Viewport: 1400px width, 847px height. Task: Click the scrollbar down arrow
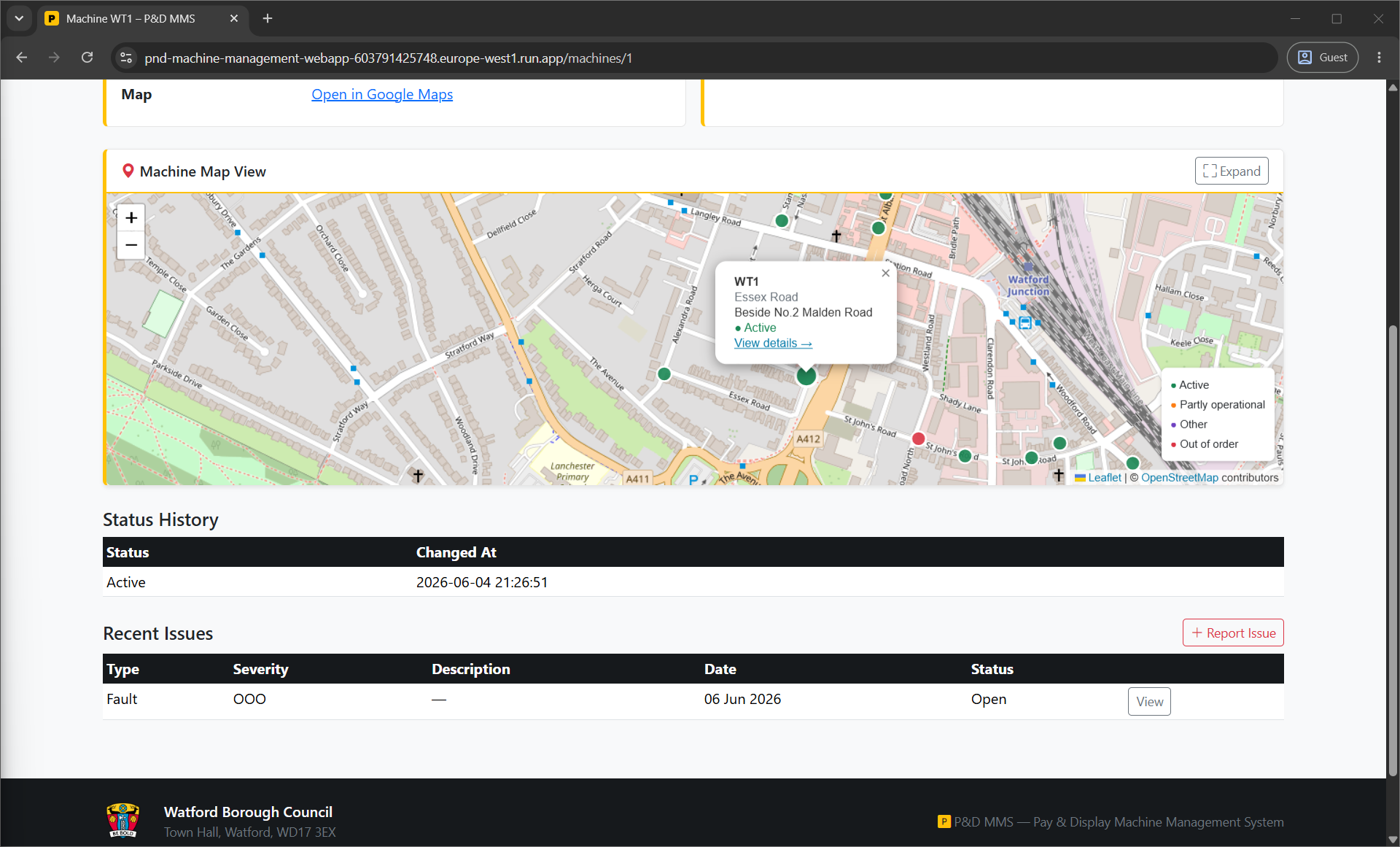tap(1393, 840)
